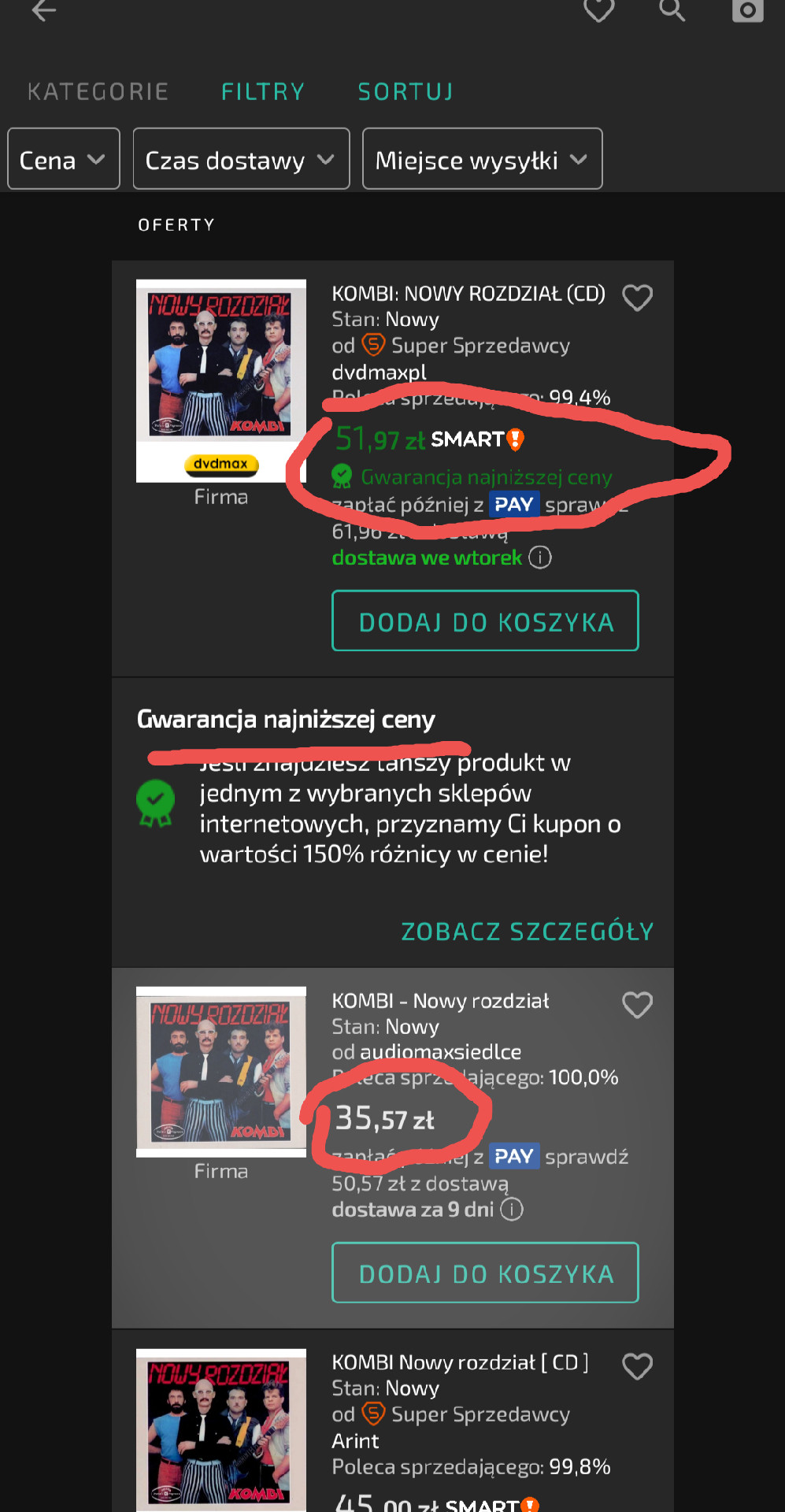Open ZOBACZ SZCZEGÓŁY guarantee link
Image resolution: width=785 pixels, height=1512 pixels.
click(528, 932)
